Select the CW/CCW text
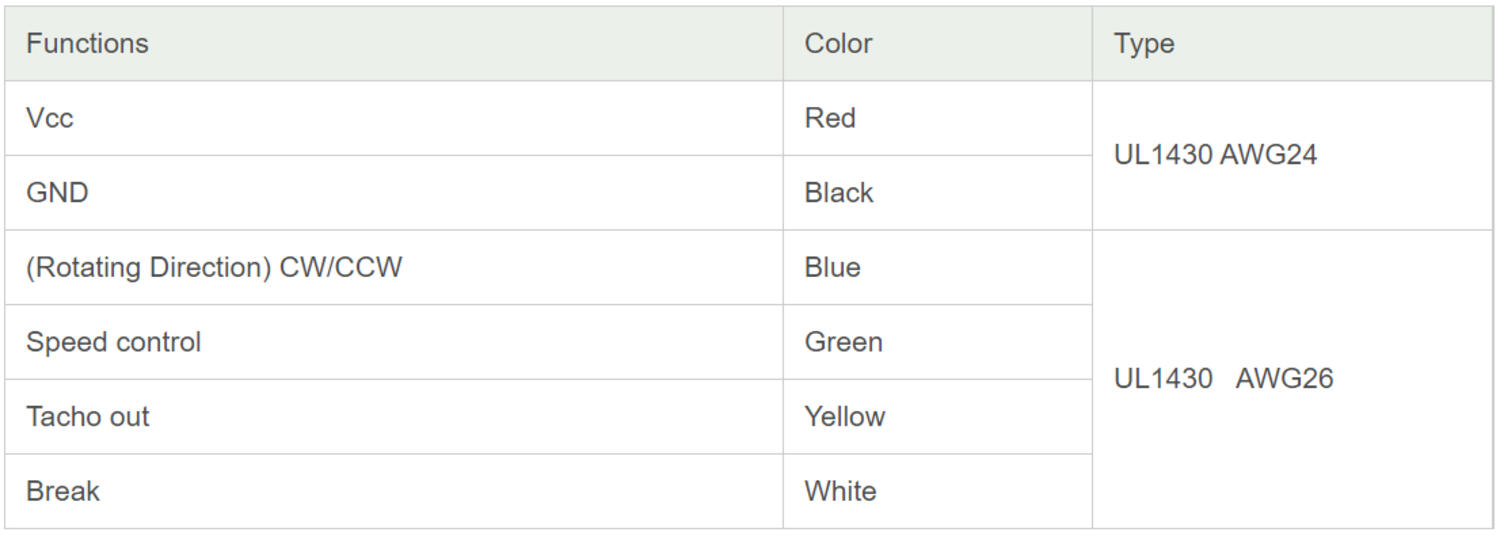Image resolution: width=1500 pixels, height=536 pixels. click(x=341, y=268)
